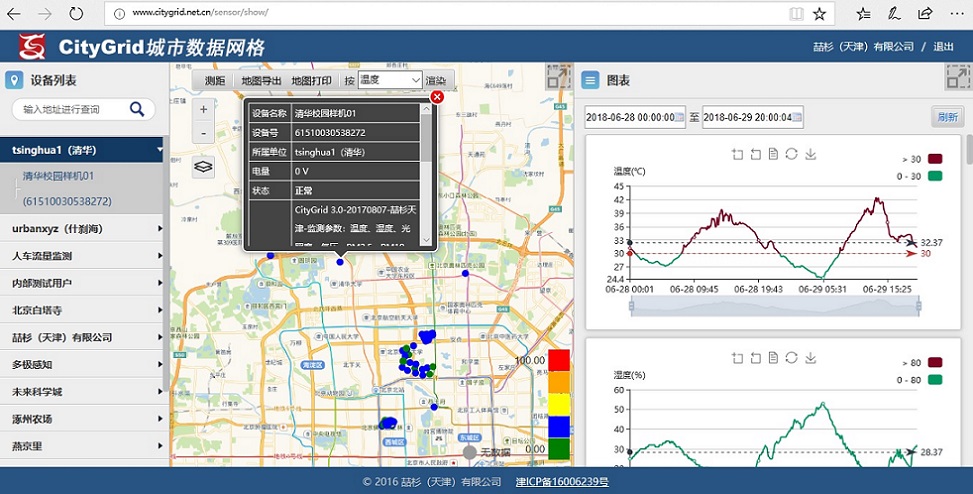Select 测距 measure tool in map toolbar
The image size is (973, 494).
click(x=214, y=80)
